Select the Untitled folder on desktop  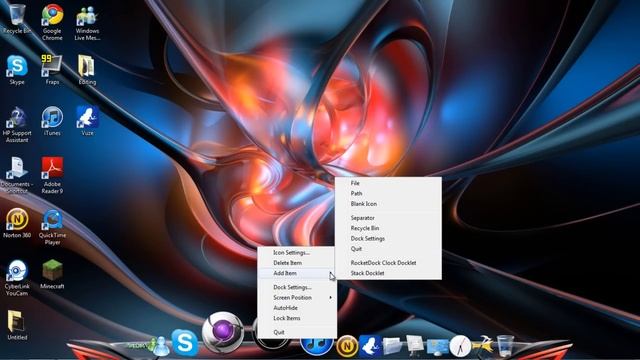click(17, 325)
